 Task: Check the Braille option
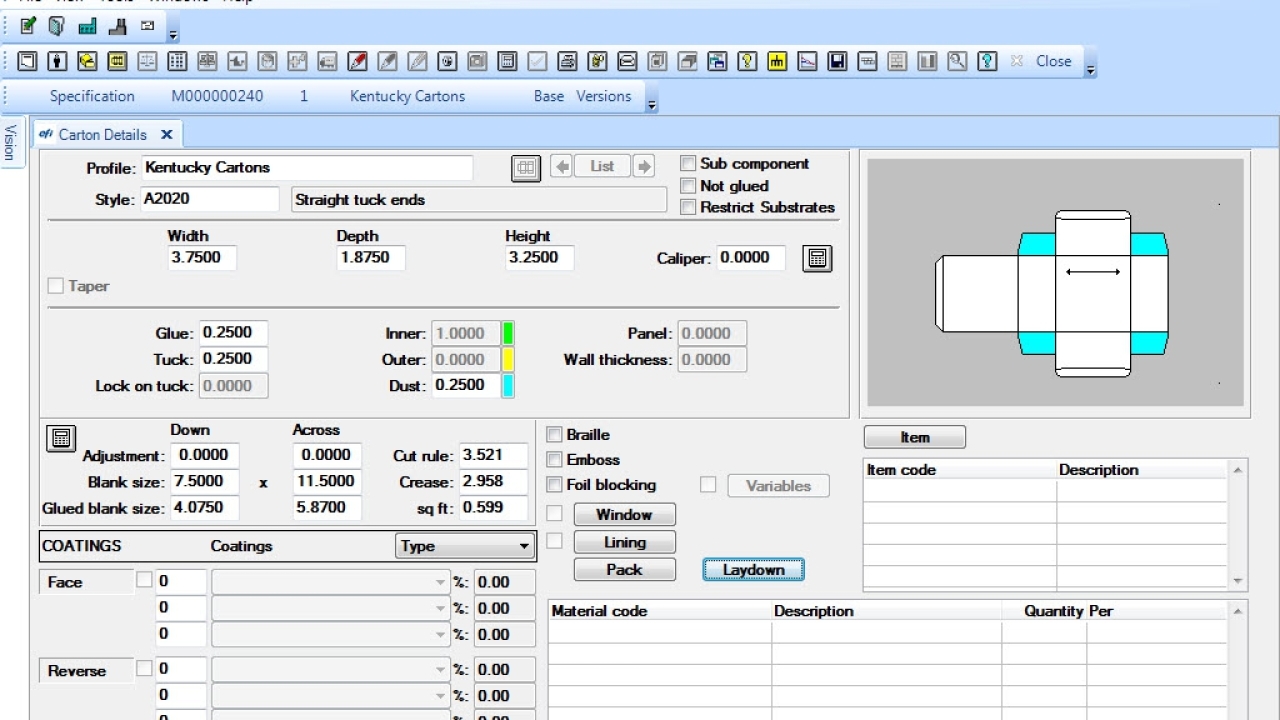[x=554, y=435]
